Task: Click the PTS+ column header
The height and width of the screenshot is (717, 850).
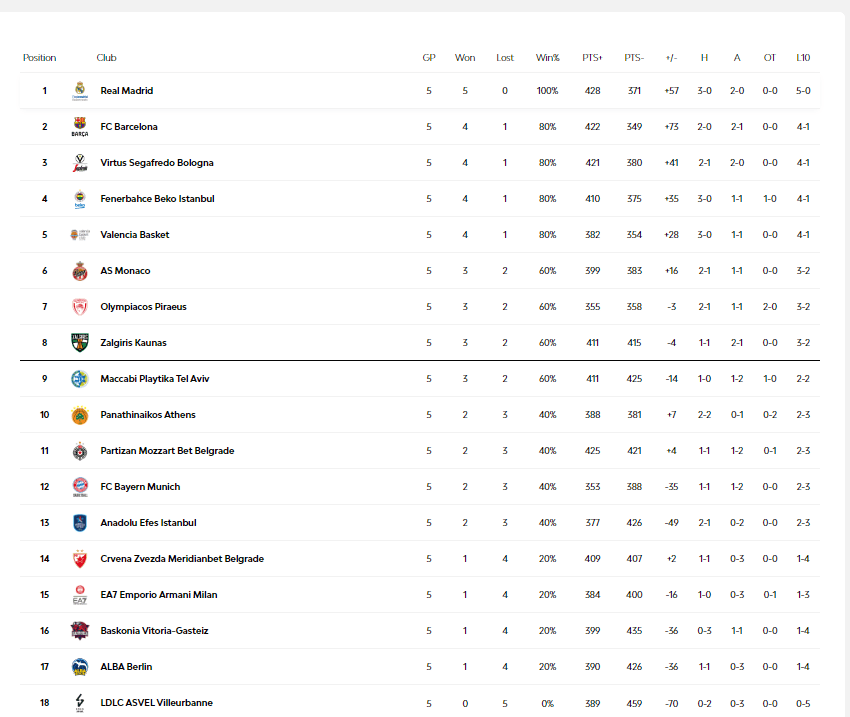Action: click(x=592, y=58)
